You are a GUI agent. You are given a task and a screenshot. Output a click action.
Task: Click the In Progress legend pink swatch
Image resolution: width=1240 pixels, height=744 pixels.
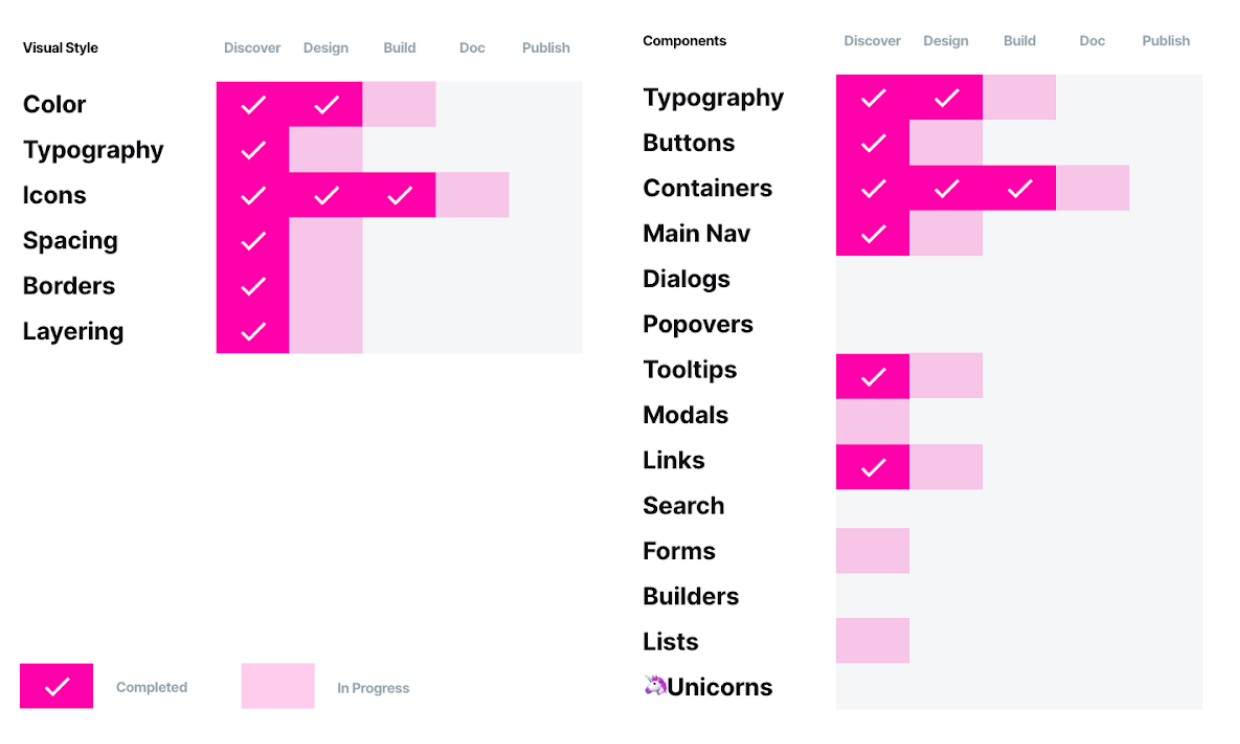pyautogui.click(x=278, y=686)
